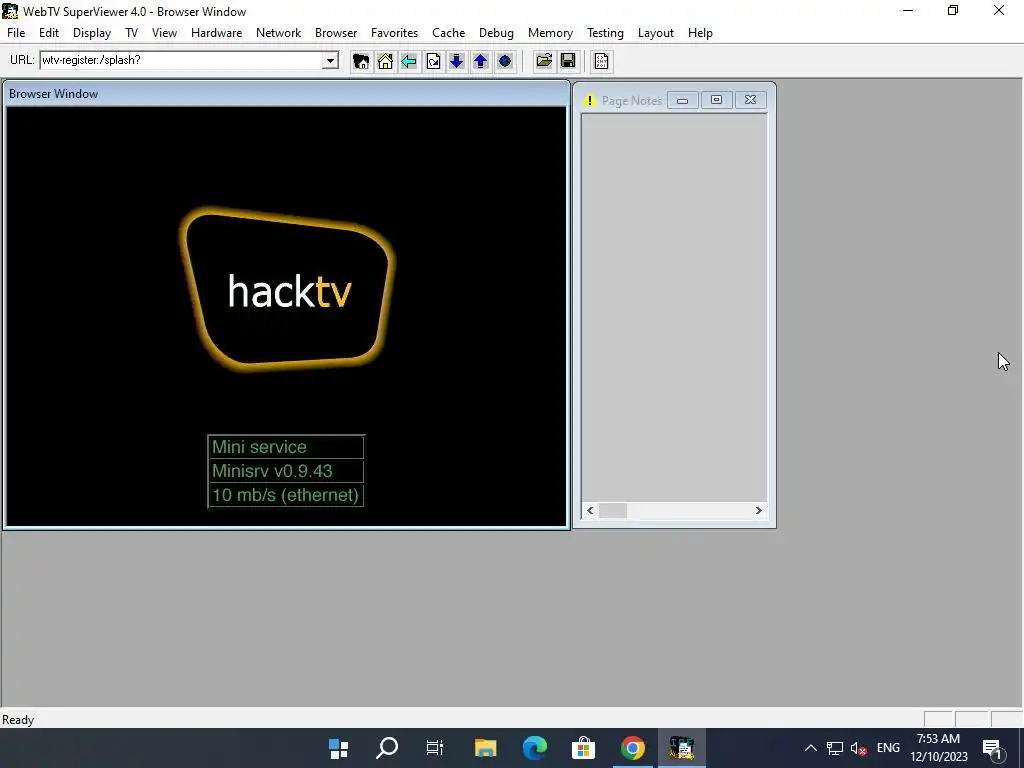Click the dark home page toolbar icon

[x=360, y=61]
